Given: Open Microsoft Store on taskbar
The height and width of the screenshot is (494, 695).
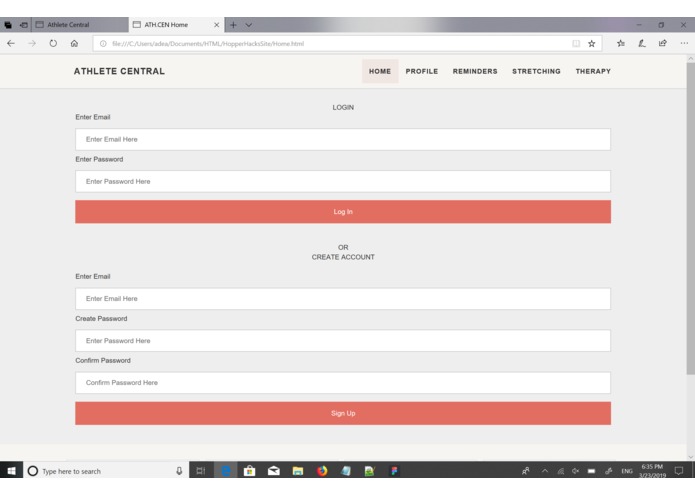Looking at the screenshot, I should 250,471.
